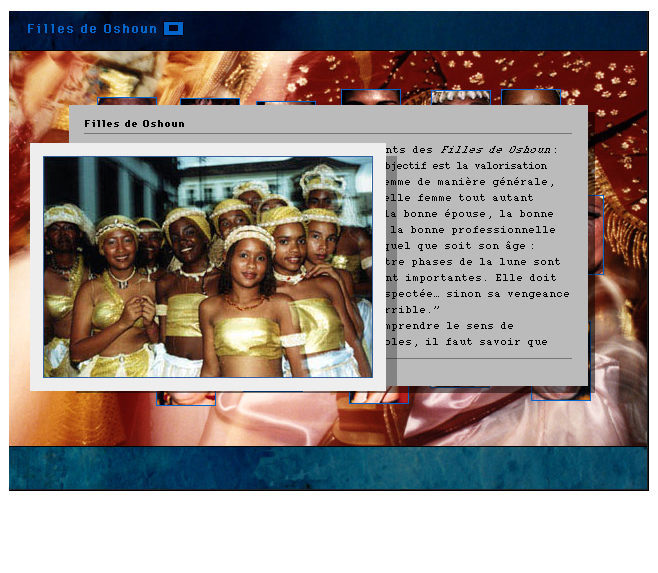
Task: Click the blue rectangle icon beside the title
Action: pyautogui.click(x=173, y=29)
